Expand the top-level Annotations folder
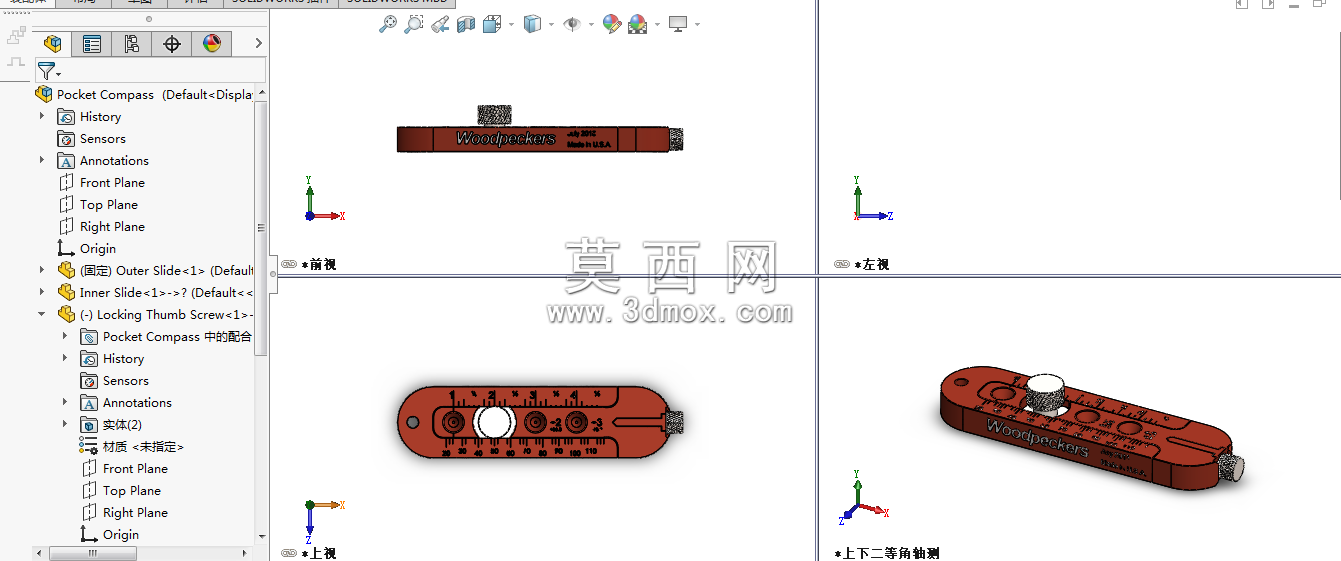Viewport: 1341px width, 561px height. click(42, 161)
